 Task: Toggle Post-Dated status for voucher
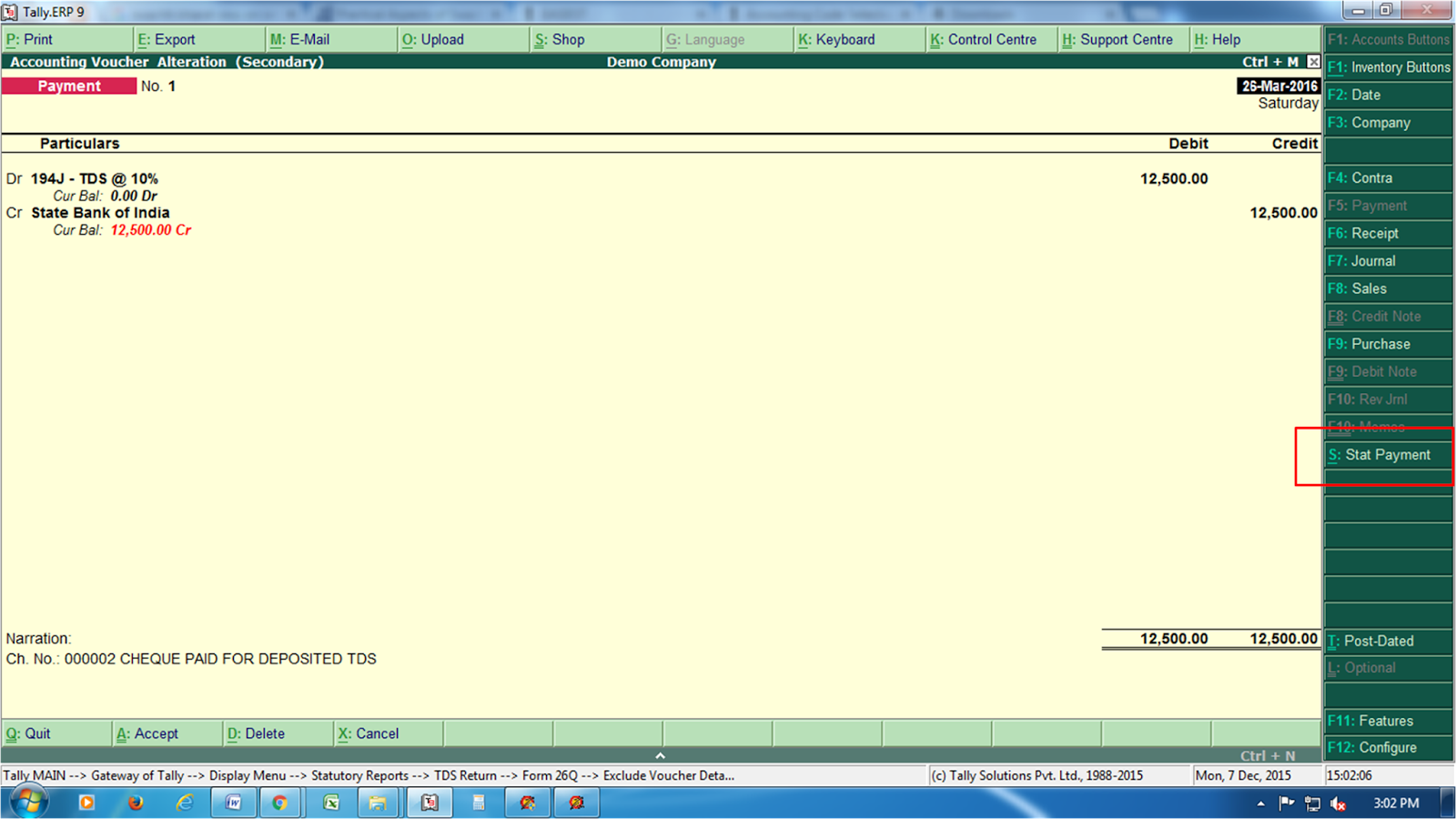click(1374, 641)
